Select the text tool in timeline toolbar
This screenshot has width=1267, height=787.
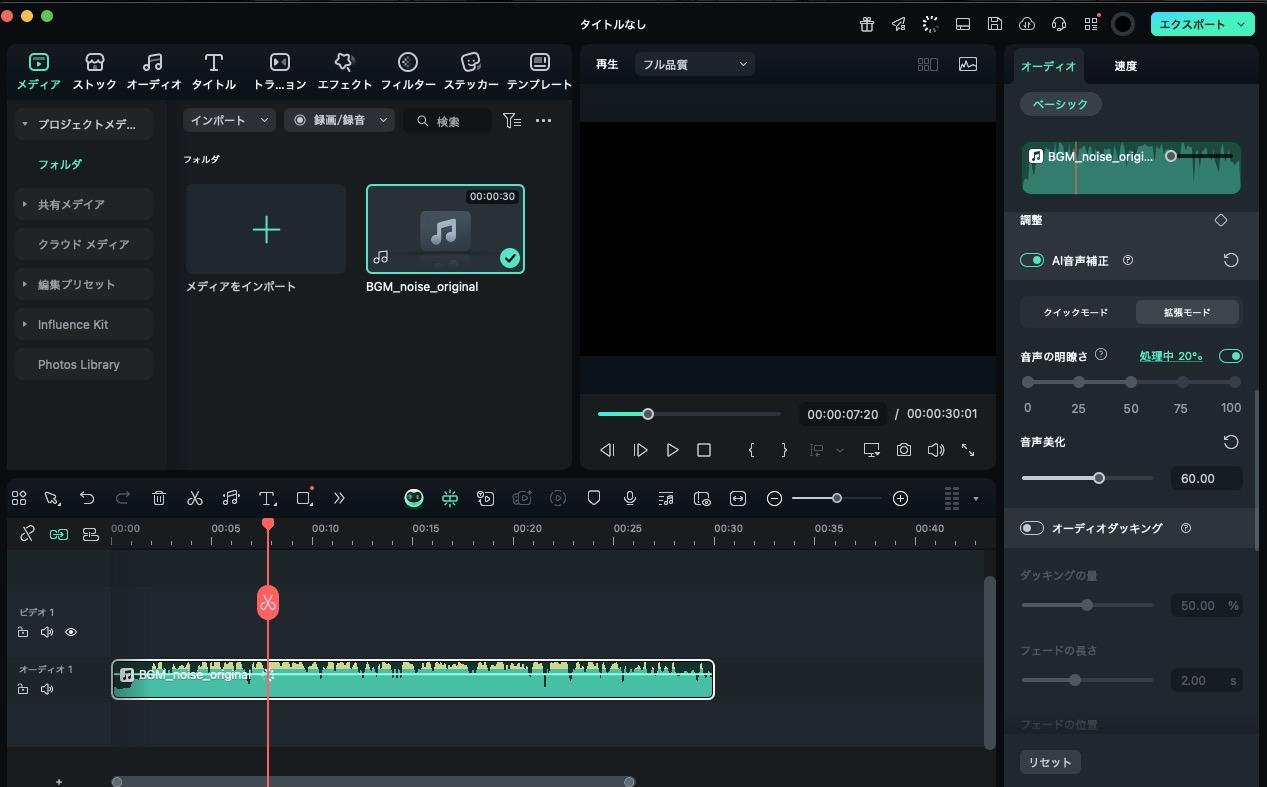coord(267,498)
